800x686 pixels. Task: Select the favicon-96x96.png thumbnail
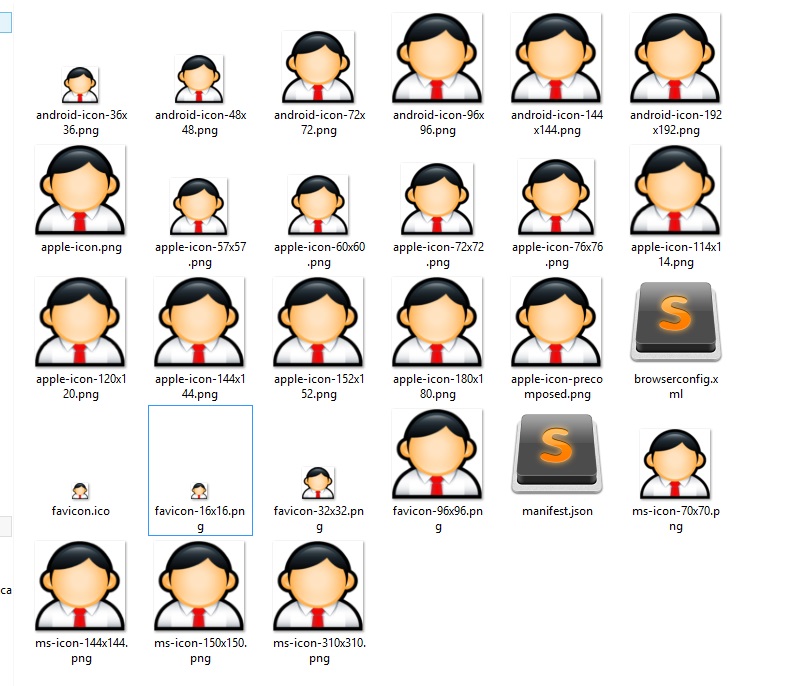point(437,455)
